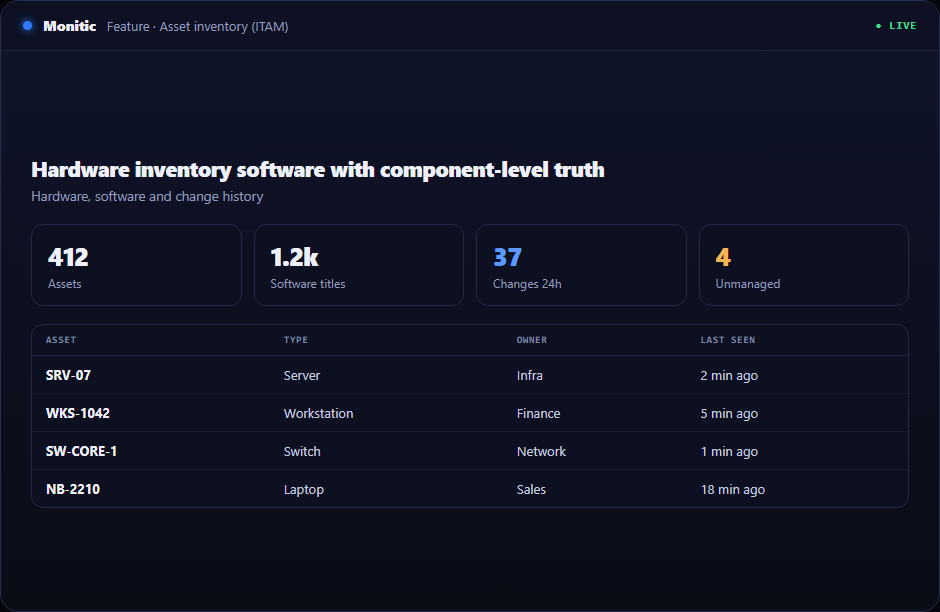The height and width of the screenshot is (612, 940).
Task: Select the Feature · Asset inventory (ITAM) breadcrumb
Action: tap(197, 26)
